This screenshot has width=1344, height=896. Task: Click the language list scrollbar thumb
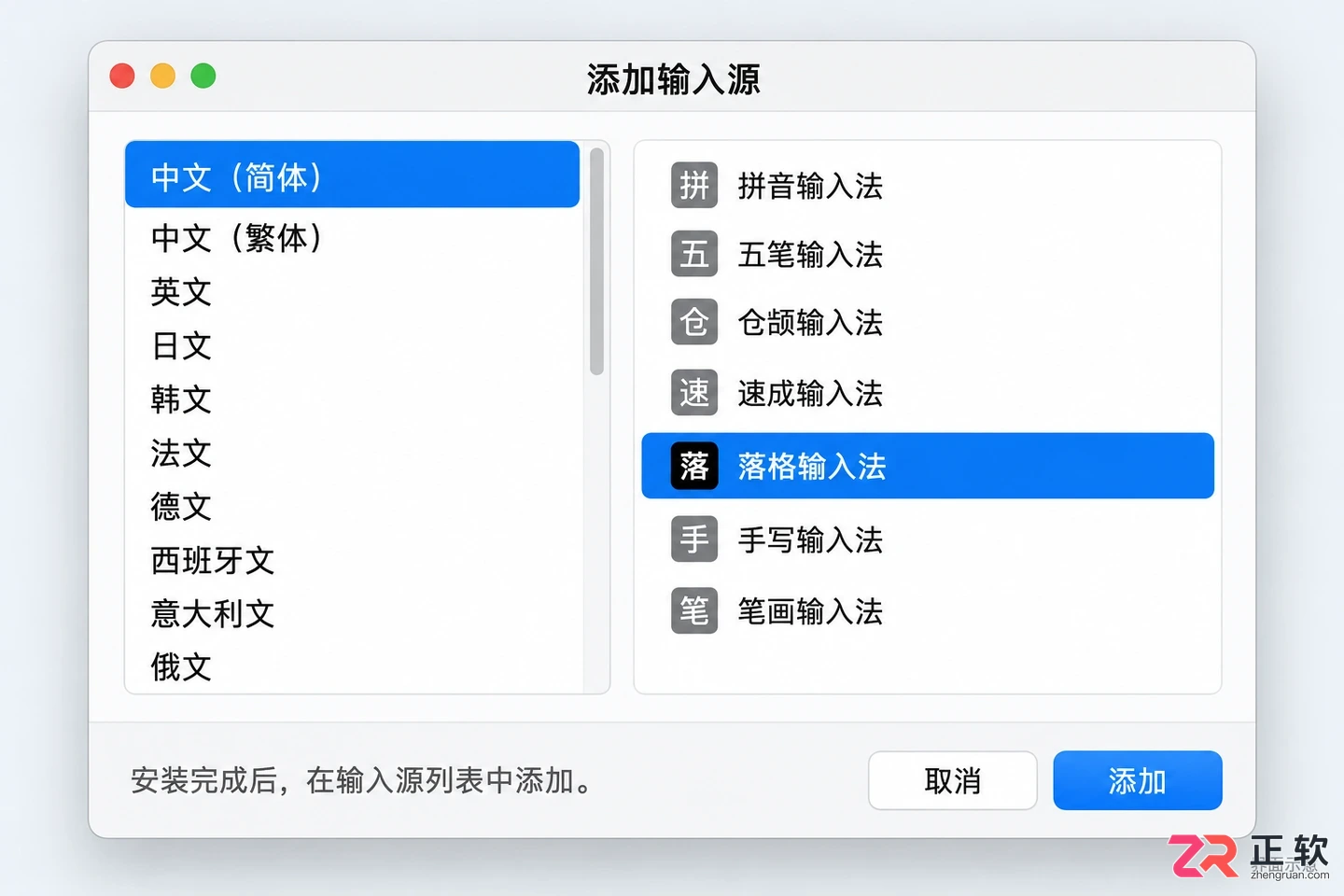[x=597, y=261]
